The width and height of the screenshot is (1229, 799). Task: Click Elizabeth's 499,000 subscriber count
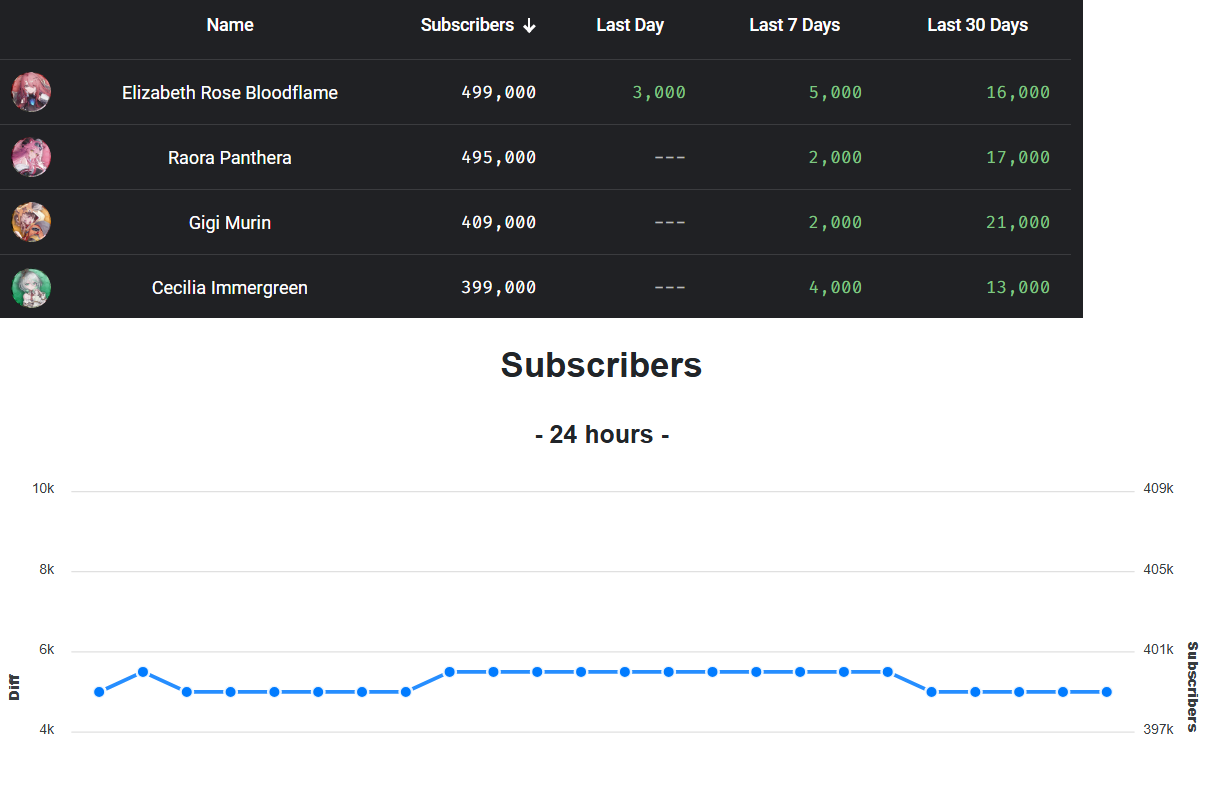pyautogui.click(x=498, y=92)
